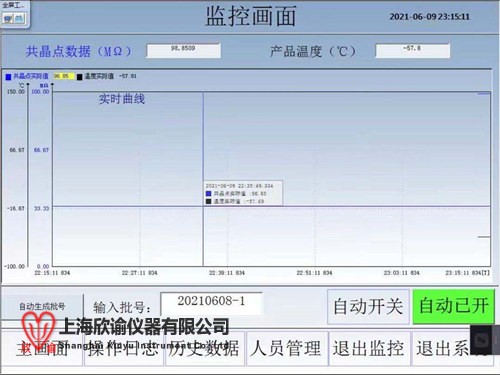Toggle the green 自动已开 indicator
This screenshot has height=375, width=500.
(x=453, y=306)
